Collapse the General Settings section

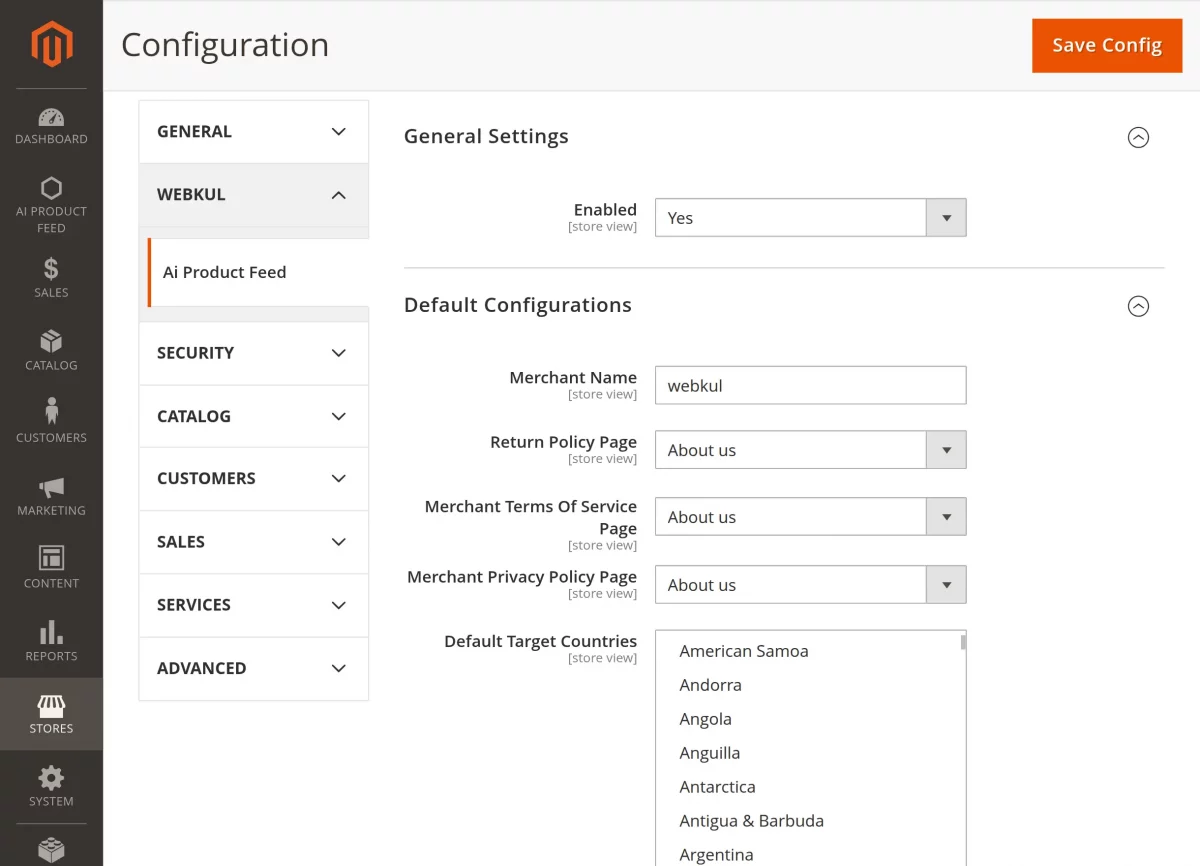coord(1138,137)
